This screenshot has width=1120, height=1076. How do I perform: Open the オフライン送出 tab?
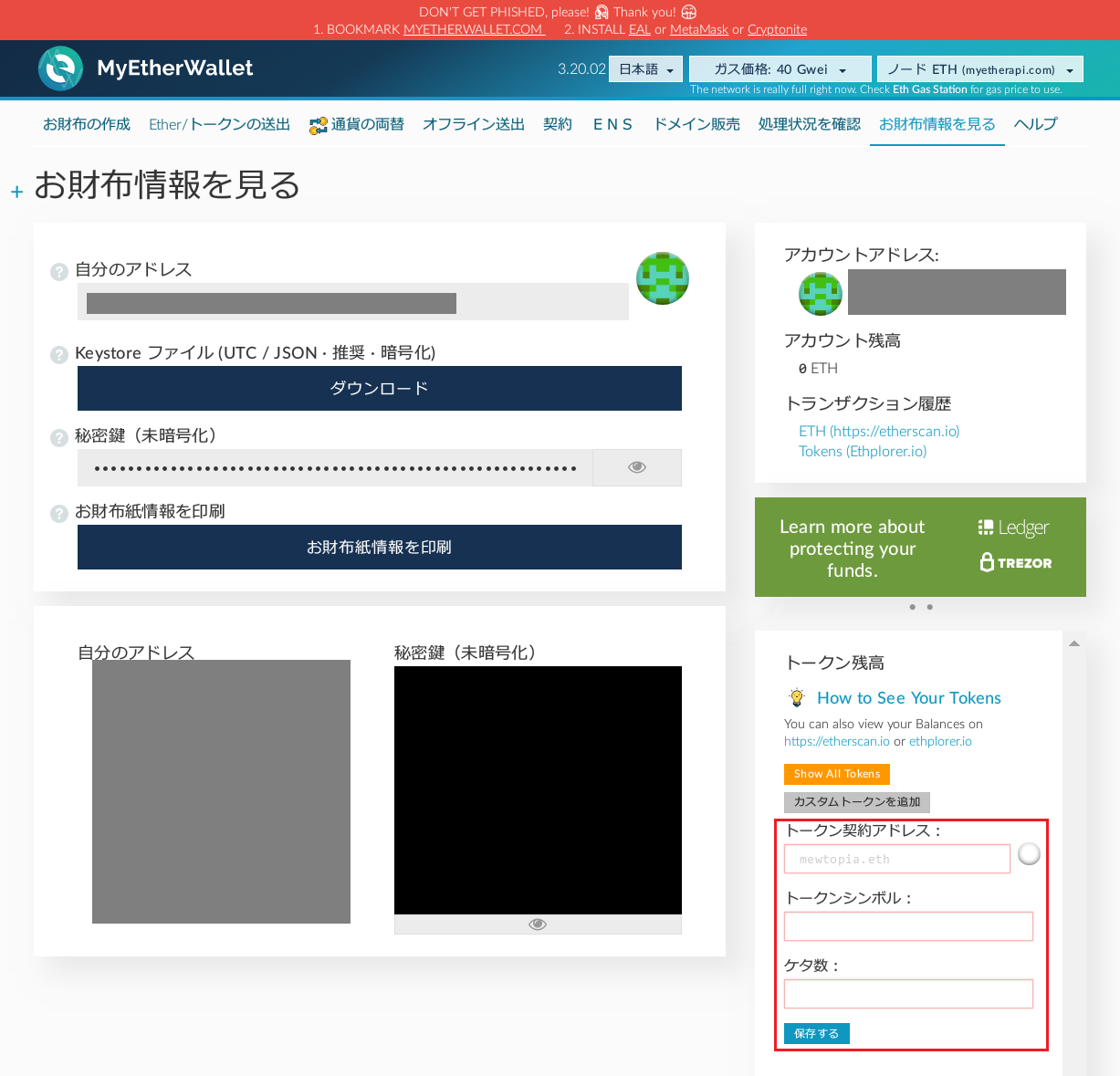click(x=474, y=124)
